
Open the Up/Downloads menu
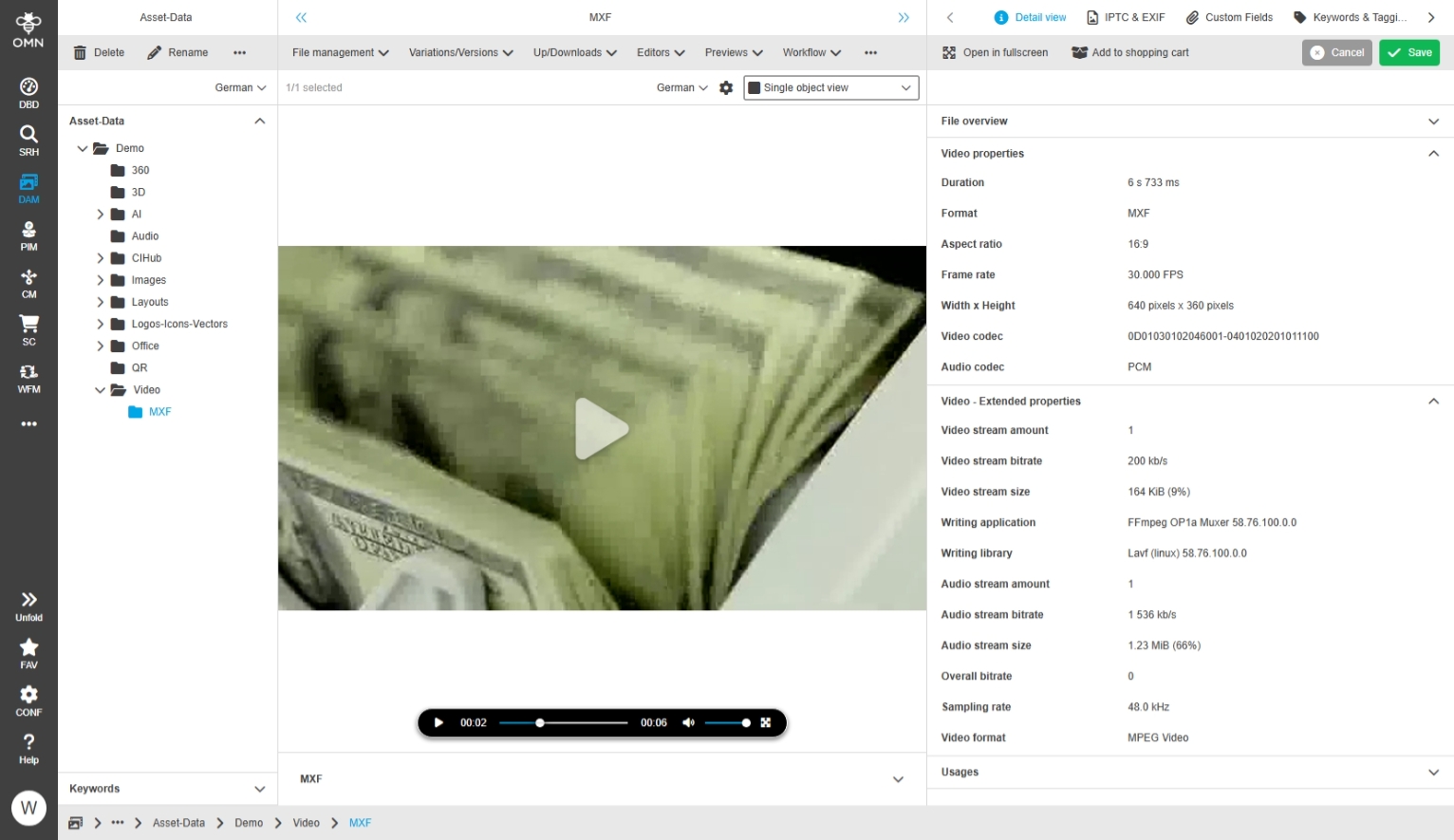pyautogui.click(x=575, y=52)
